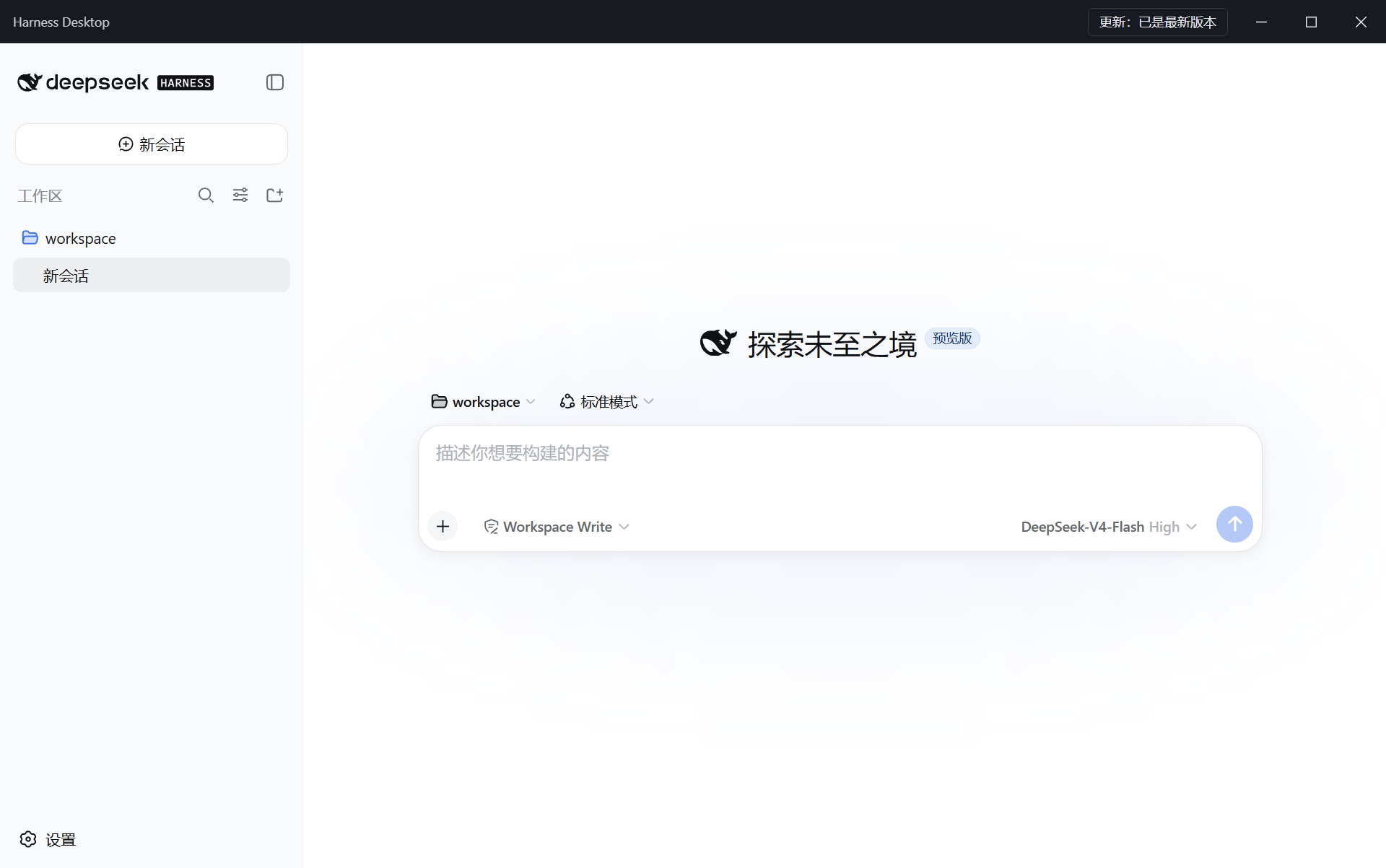Choose model from DeepSeek-V4-Flash High dropdown
The height and width of the screenshot is (868, 1386).
point(1109,527)
